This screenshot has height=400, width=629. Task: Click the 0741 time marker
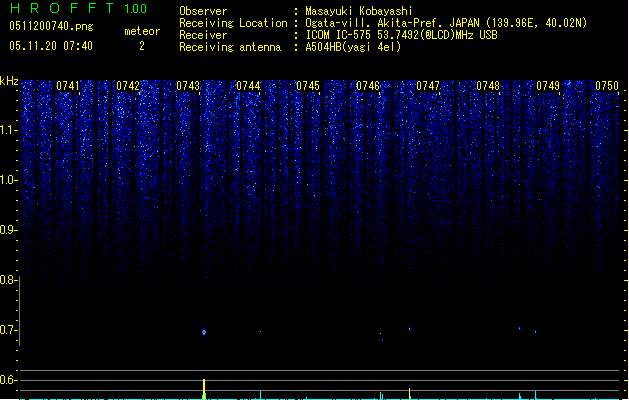coord(68,86)
